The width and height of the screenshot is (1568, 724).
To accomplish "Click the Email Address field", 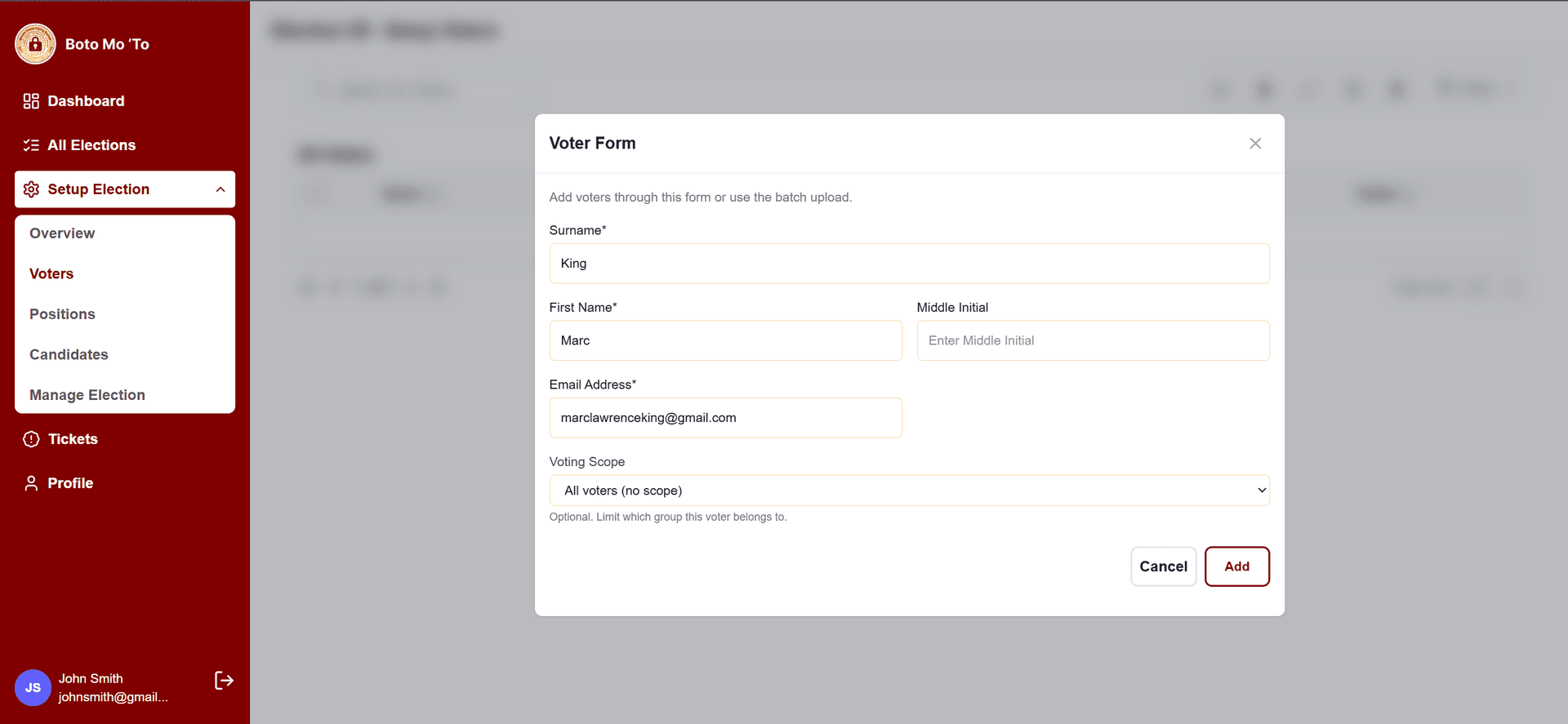I will pos(725,418).
